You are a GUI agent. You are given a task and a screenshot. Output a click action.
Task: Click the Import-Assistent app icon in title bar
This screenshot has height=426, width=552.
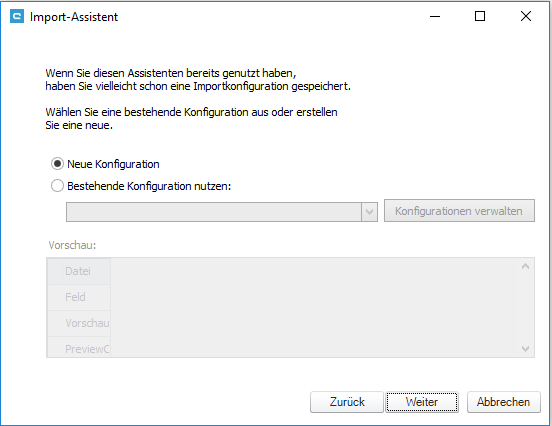17,17
